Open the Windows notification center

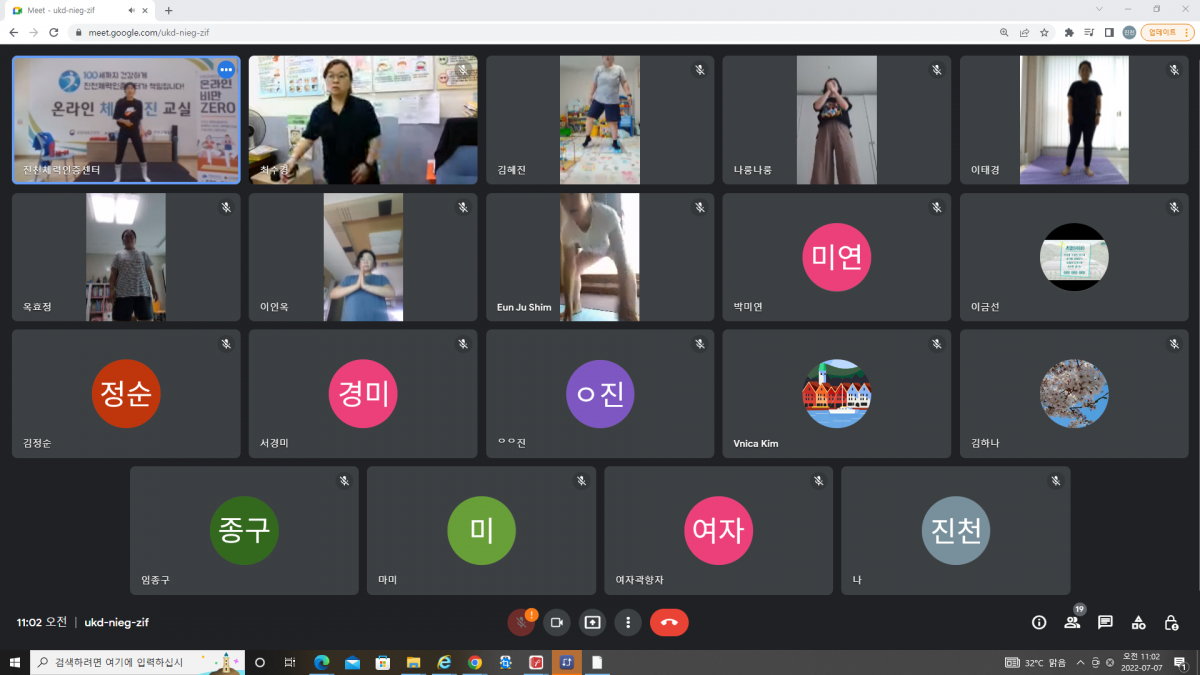click(x=1180, y=662)
